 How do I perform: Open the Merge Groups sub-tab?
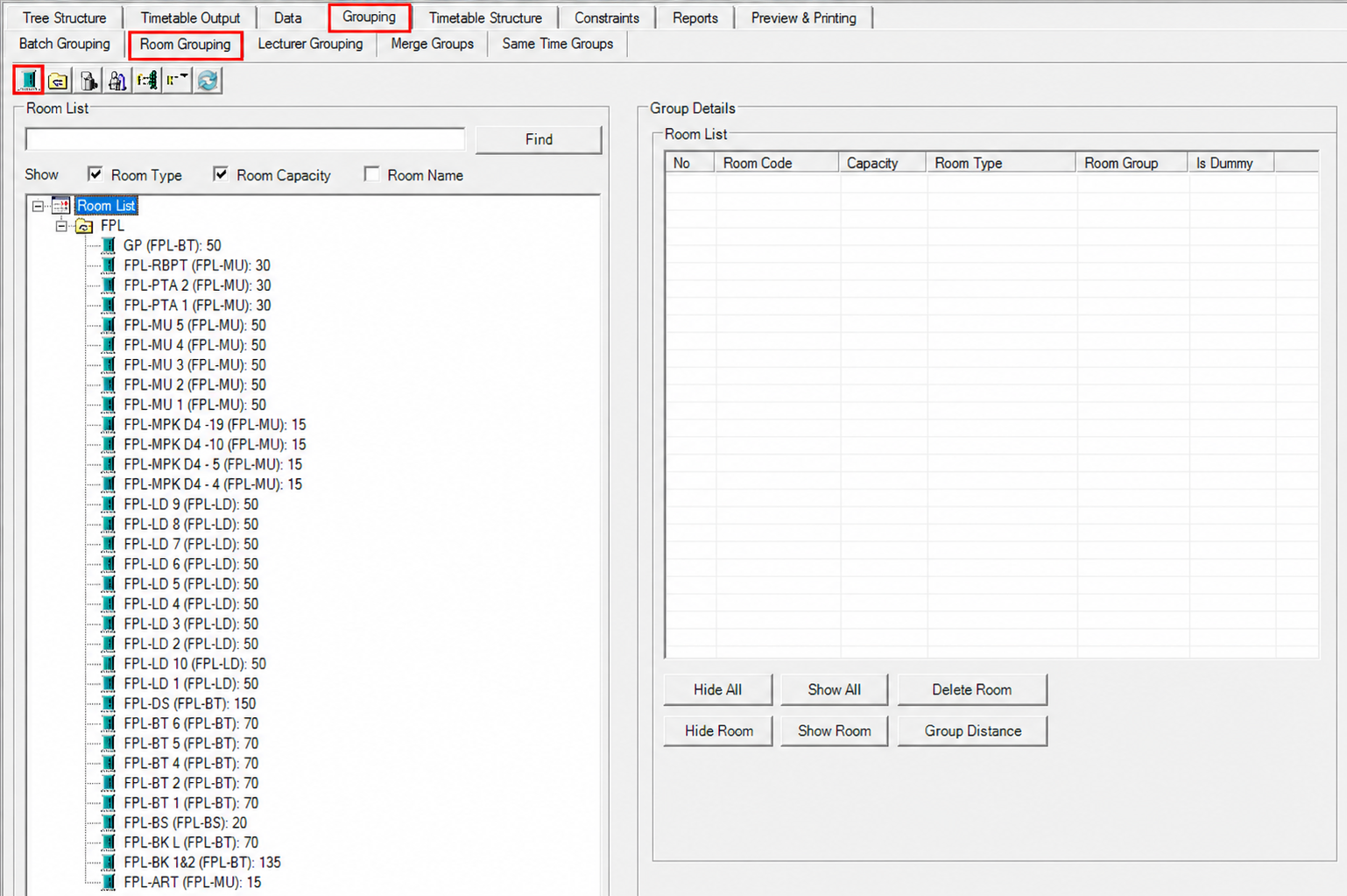[x=433, y=44]
